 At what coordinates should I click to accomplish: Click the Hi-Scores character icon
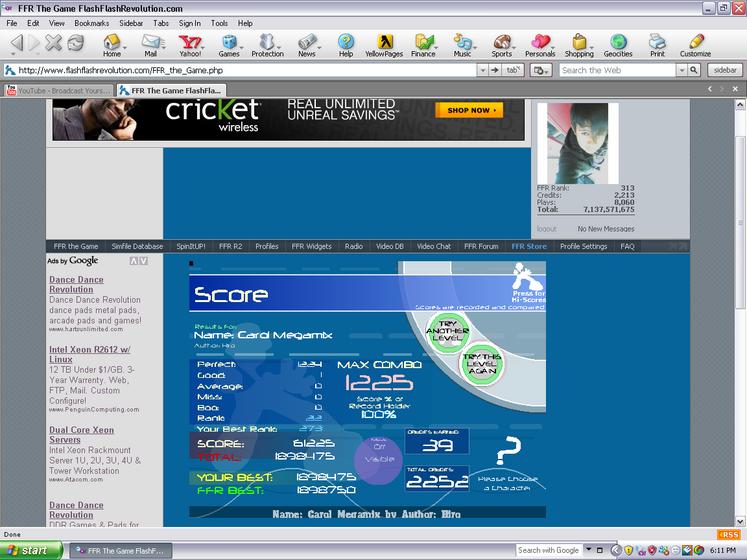pos(528,283)
